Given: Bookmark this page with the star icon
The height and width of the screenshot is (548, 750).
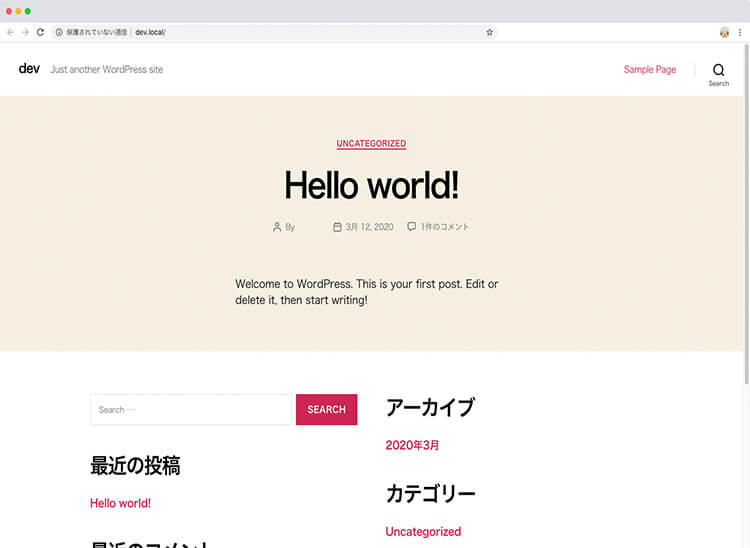Looking at the screenshot, I should pyautogui.click(x=489, y=32).
